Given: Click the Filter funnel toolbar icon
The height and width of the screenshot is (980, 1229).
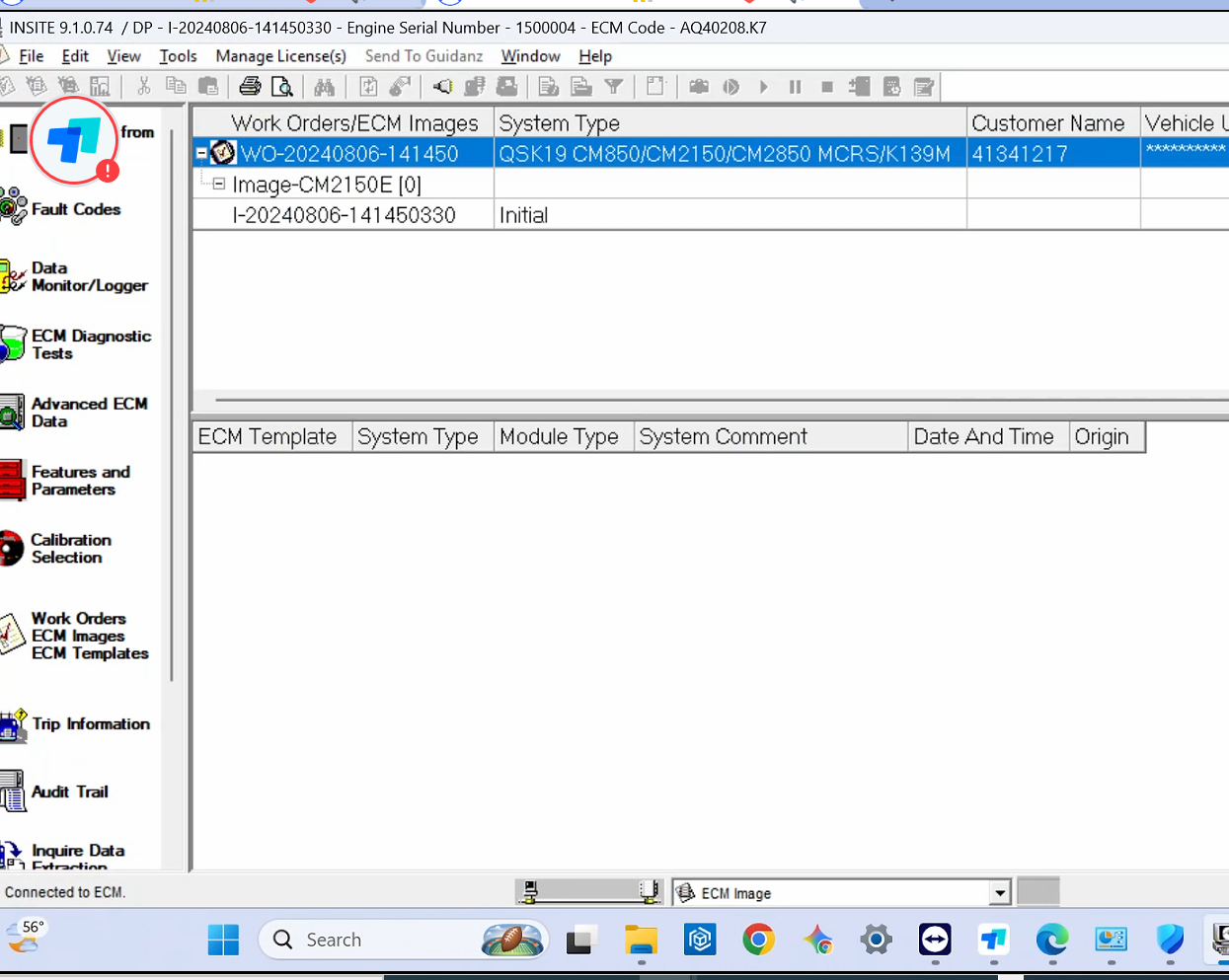Looking at the screenshot, I should pos(614,87).
